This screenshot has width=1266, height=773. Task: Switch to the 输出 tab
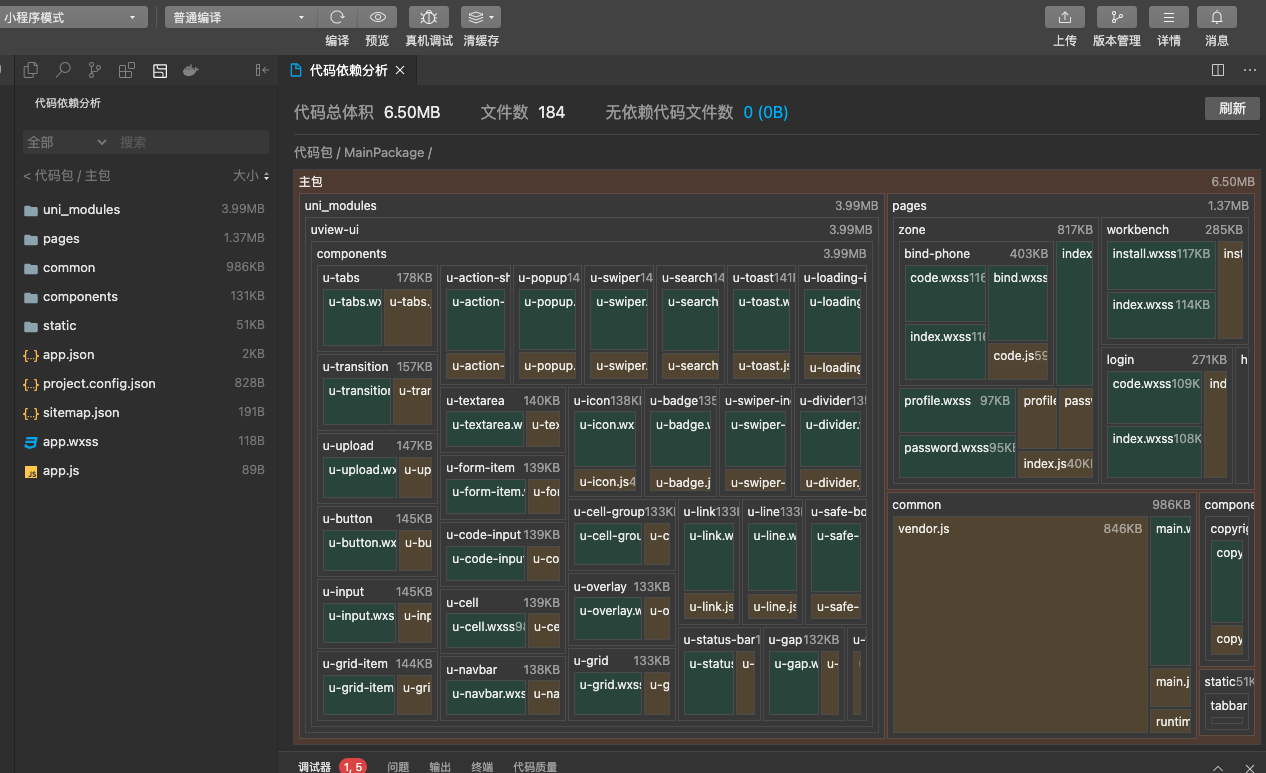(x=440, y=767)
